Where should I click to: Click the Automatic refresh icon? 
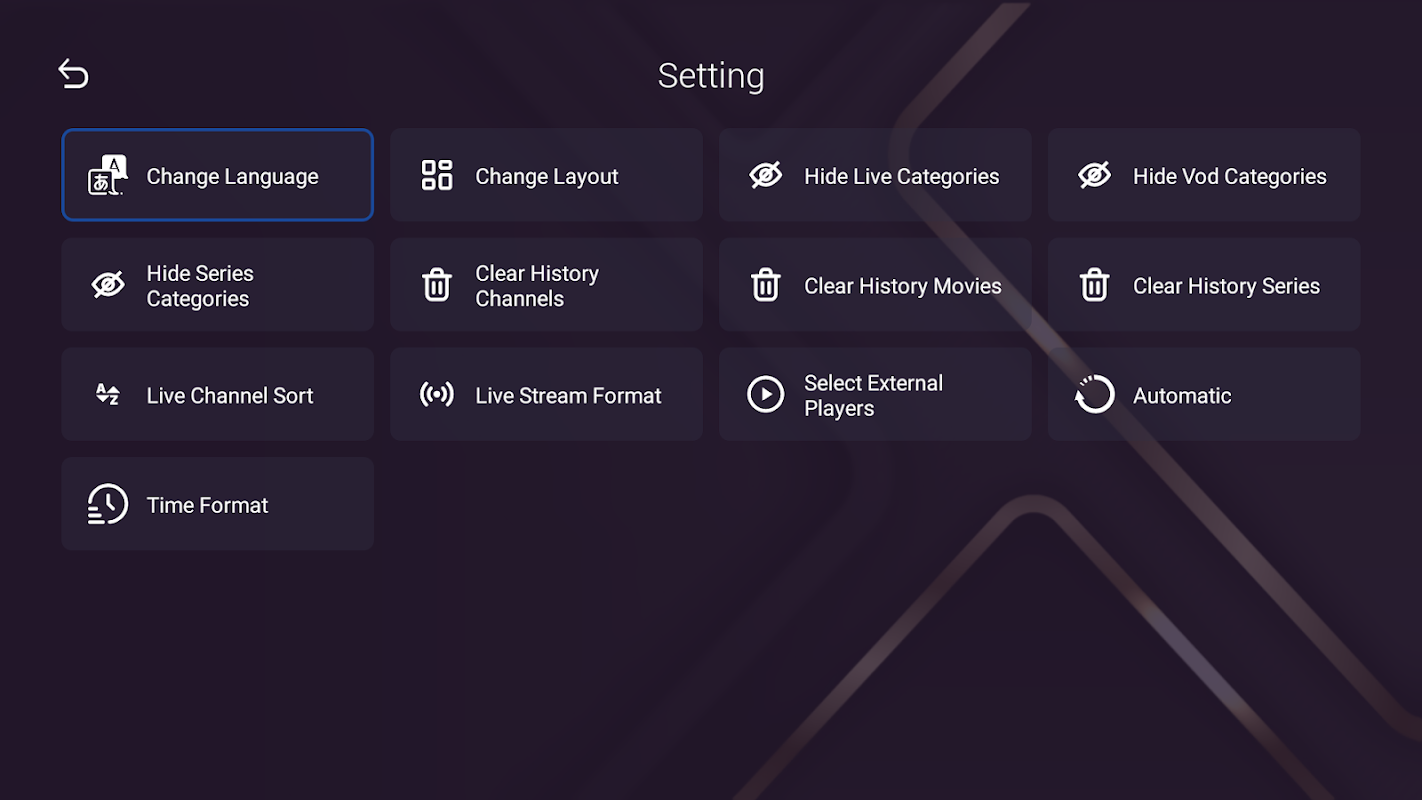pyautogui.click(x=1095, y=394)
